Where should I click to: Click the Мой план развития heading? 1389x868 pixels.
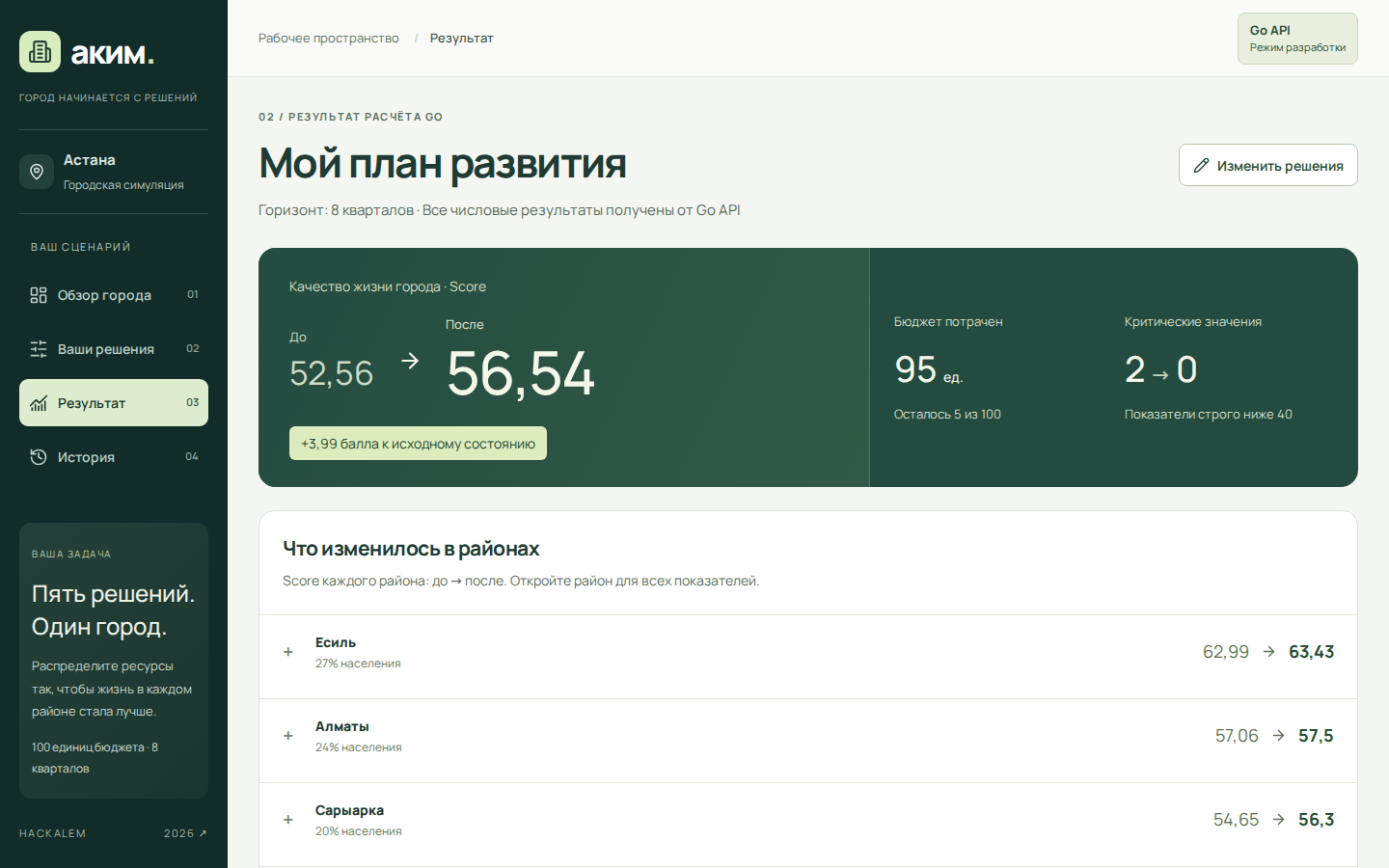pyautogui.click(x=443, y=164)
